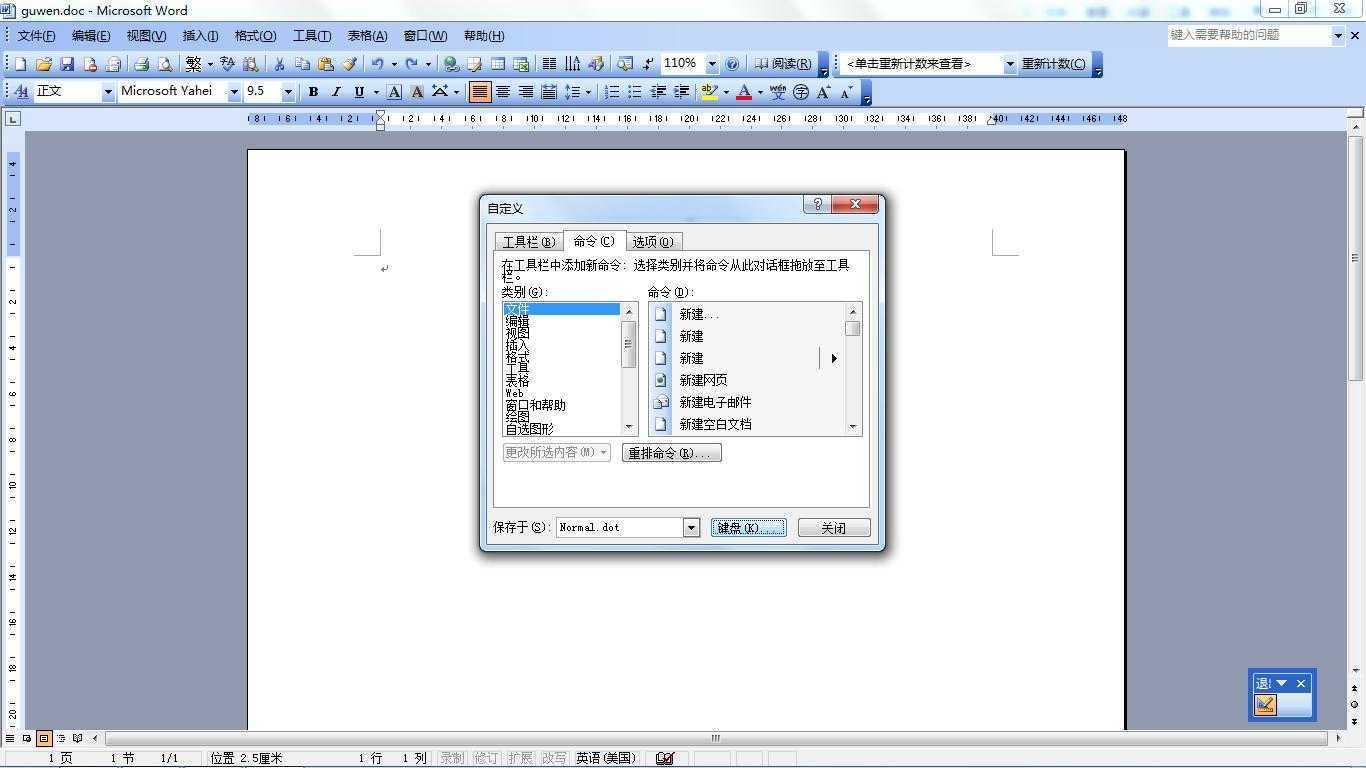Click the 重新计数(C) button
Image resolution: width=1366 pixels, height=768 pixels.
click(1053, 64)
